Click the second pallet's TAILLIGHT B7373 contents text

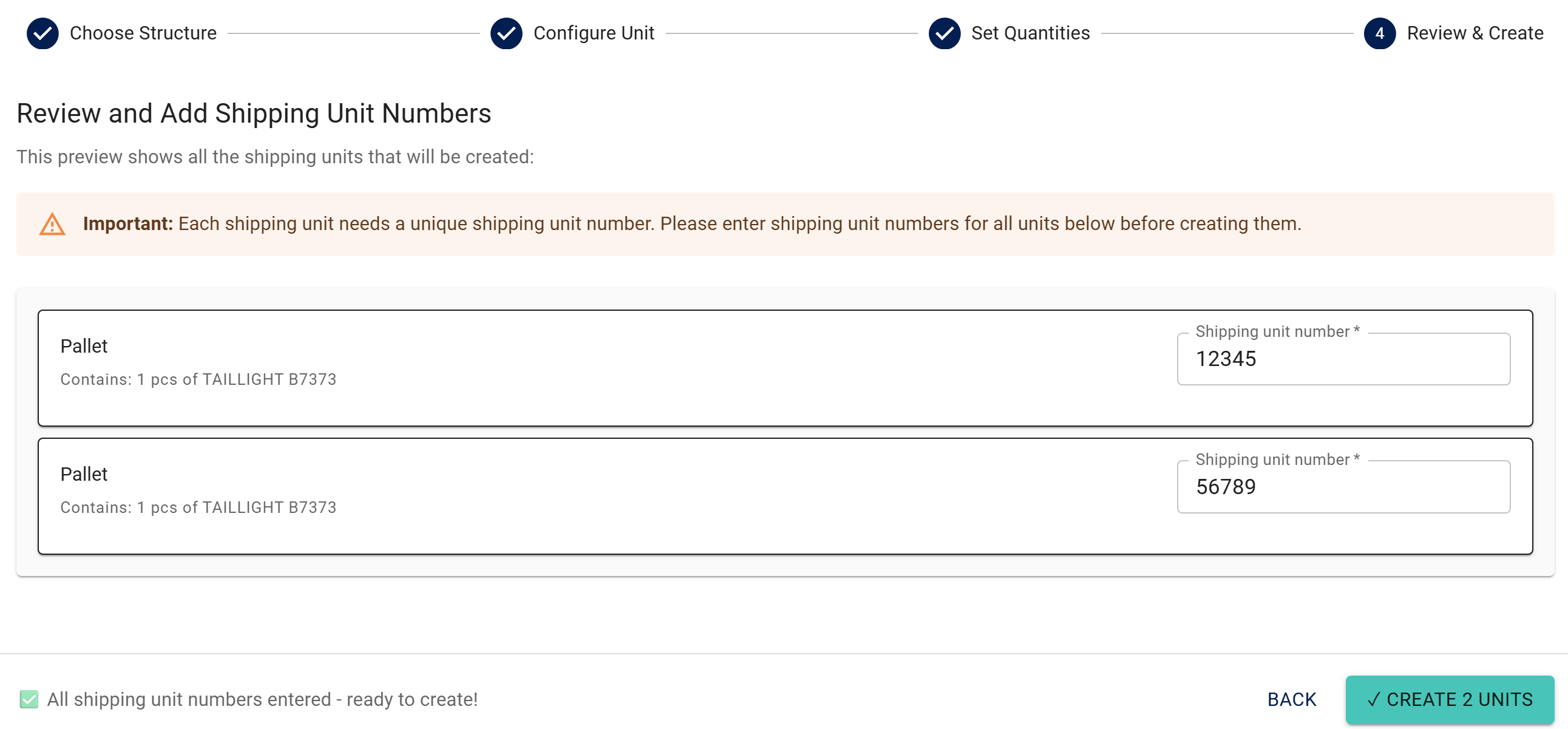click(199, 507)
